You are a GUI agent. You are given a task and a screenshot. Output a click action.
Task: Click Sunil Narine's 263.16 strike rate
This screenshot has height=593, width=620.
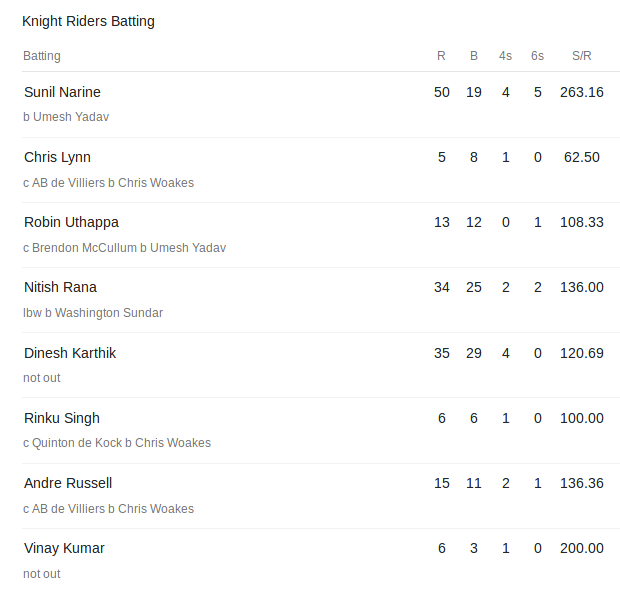[x=582, y=93]
